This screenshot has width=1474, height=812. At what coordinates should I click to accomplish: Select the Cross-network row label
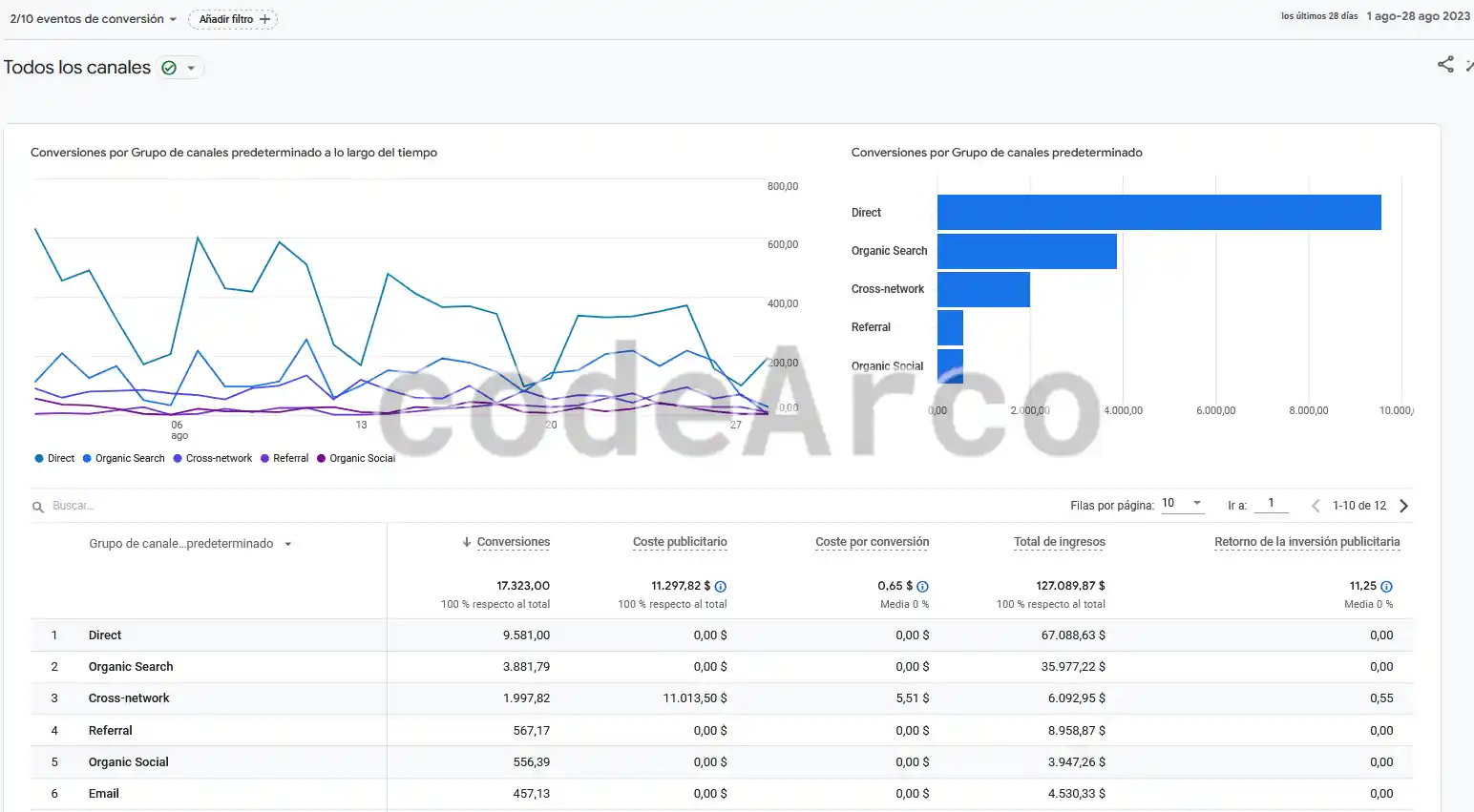pyautogui.click(x=129, y=698)
